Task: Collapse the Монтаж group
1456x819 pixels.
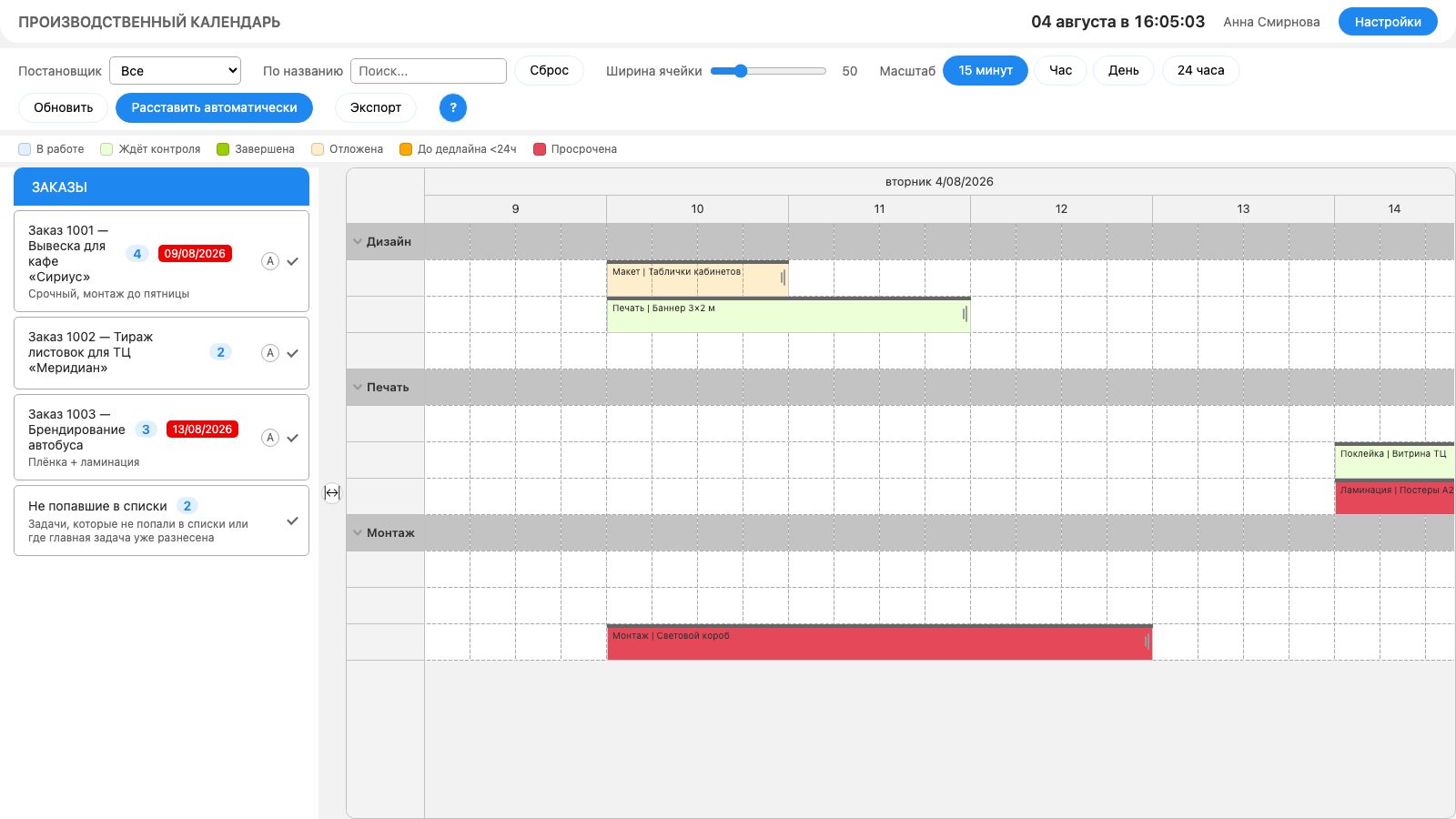Action: 358,533
